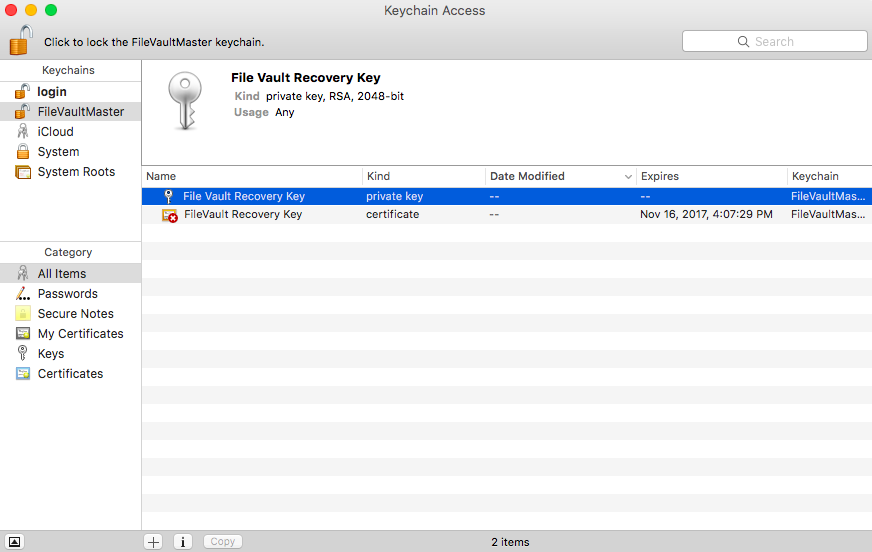Show the Certificates category label
872x552 pixels.
(x=71, y=374)
